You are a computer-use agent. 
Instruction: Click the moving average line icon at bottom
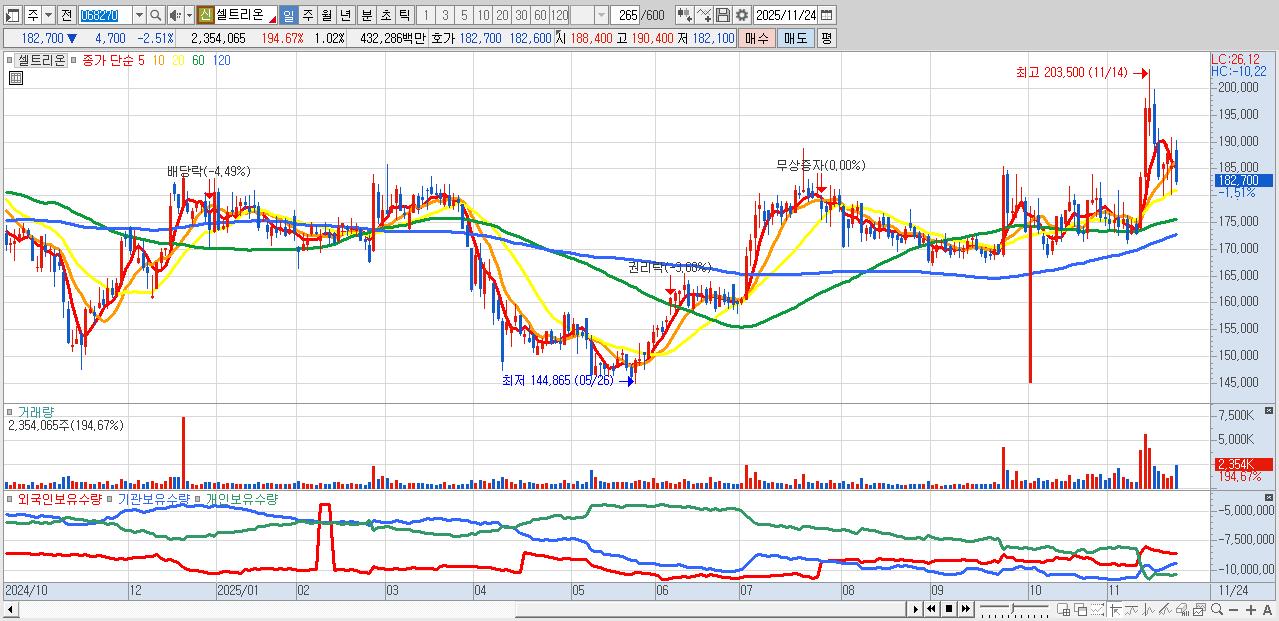point(1131,610)
